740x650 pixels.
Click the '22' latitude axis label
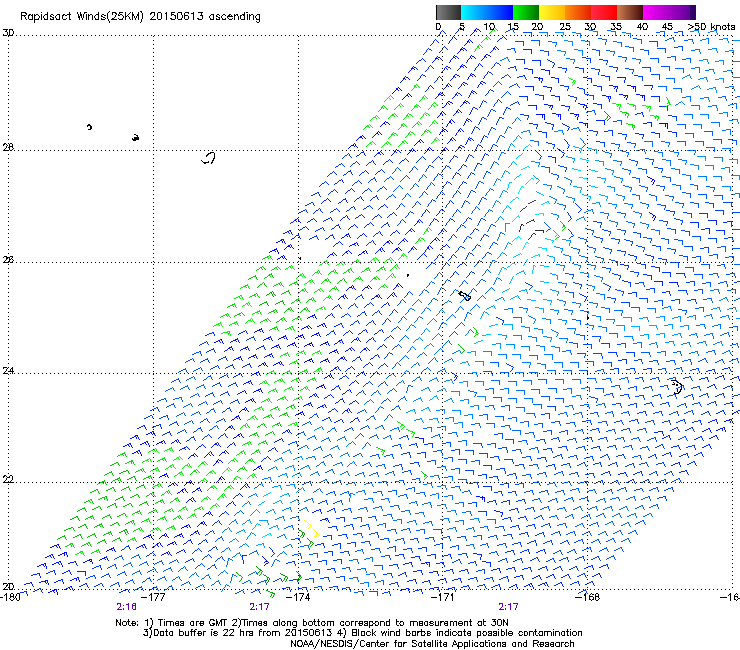pyautogui.click(x=8, y=479)
